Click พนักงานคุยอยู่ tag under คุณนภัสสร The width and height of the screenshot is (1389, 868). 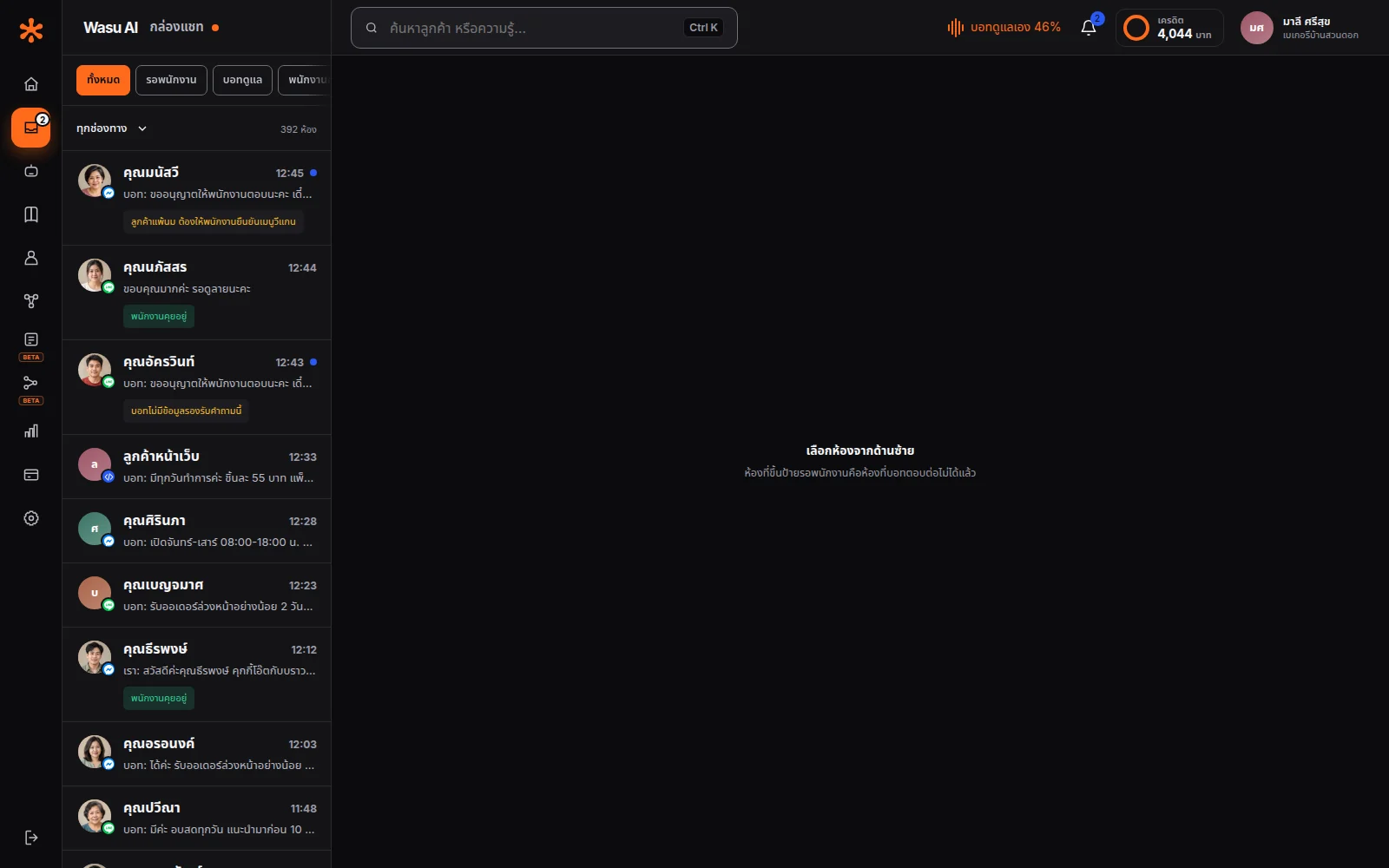[159, 316]
